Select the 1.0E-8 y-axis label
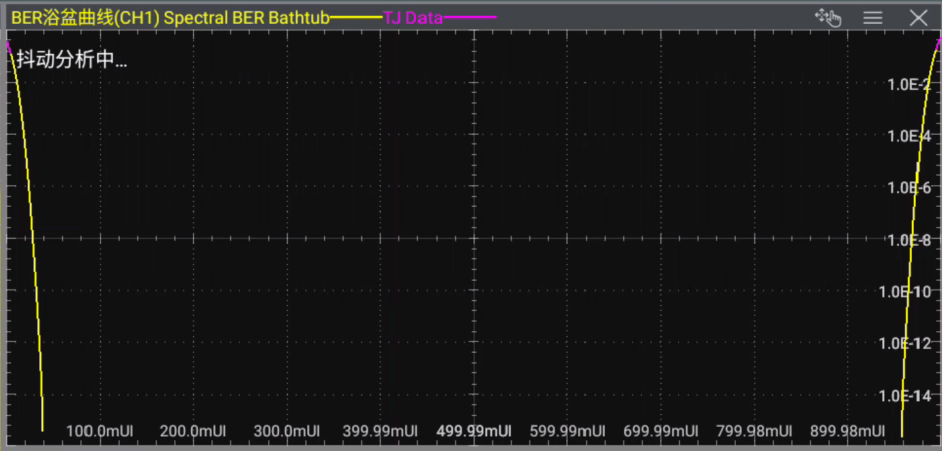 click(x=909, y=240)
